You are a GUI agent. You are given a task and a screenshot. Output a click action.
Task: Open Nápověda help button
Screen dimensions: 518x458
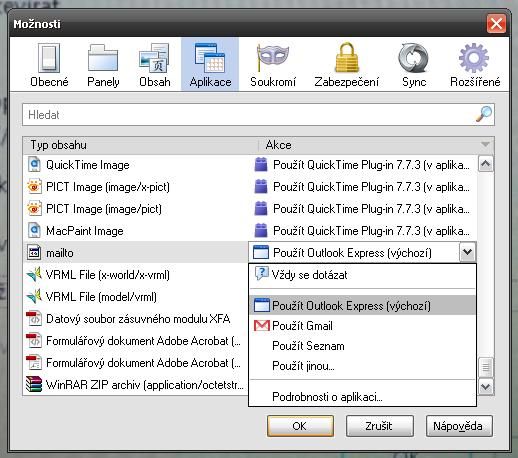click(x=459, y=426)
